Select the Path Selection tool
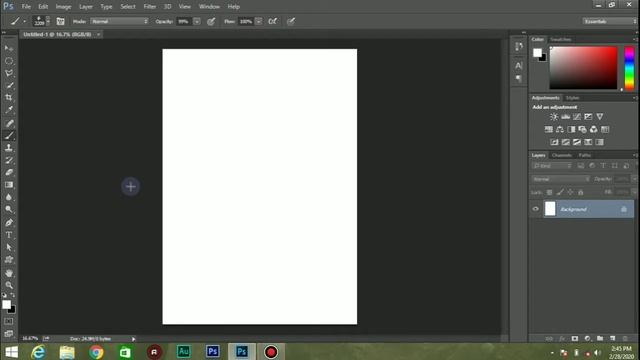This screenshot has height=360, width=640. 9,247
